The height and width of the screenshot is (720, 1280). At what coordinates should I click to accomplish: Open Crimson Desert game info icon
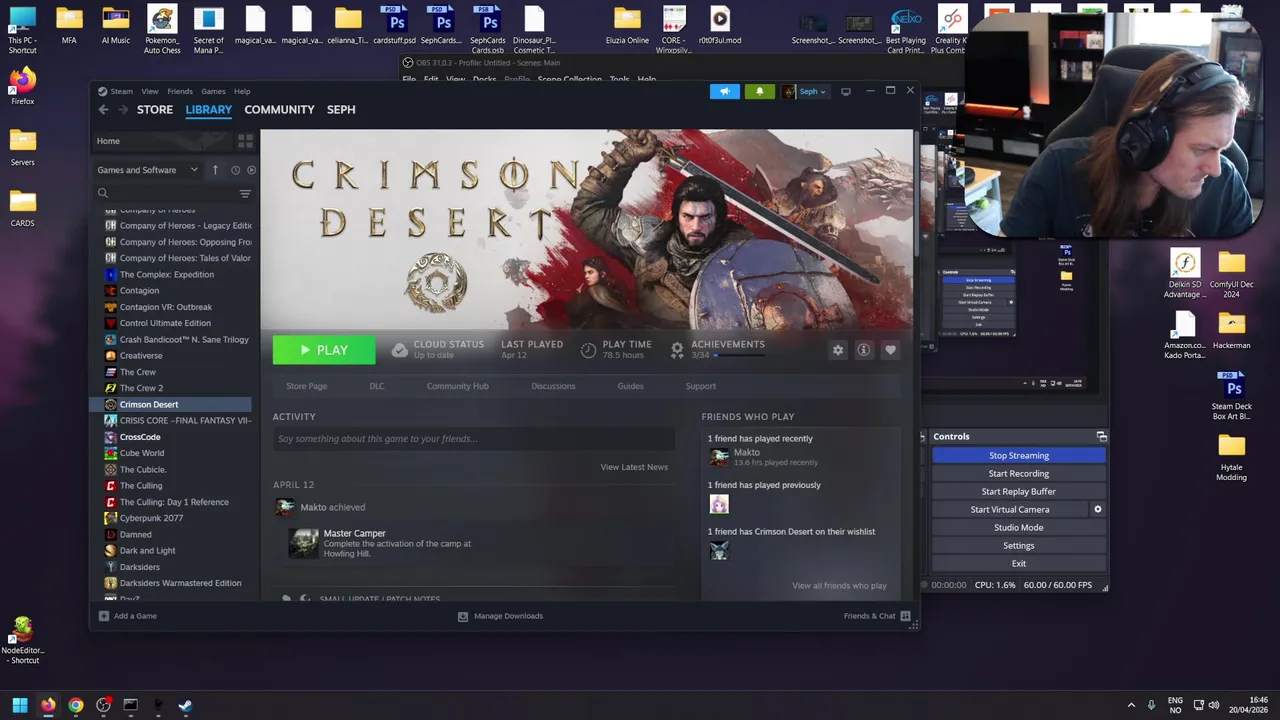(864, 350)
